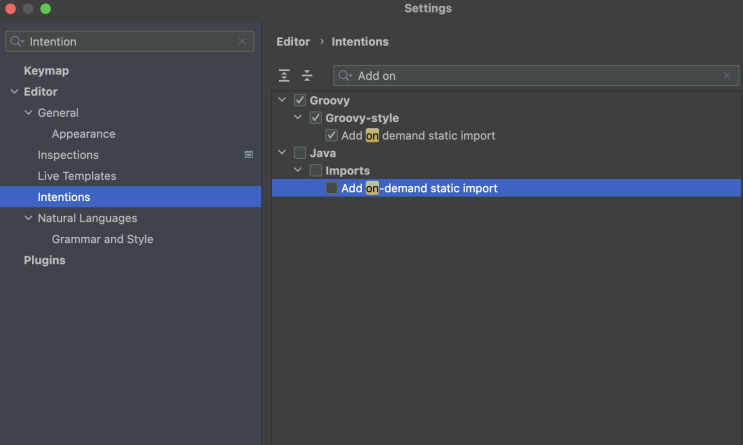The image size is (743, 445).
Task: Click the green maximize window button
Action: pyautogui.click(x=46, y=9)
